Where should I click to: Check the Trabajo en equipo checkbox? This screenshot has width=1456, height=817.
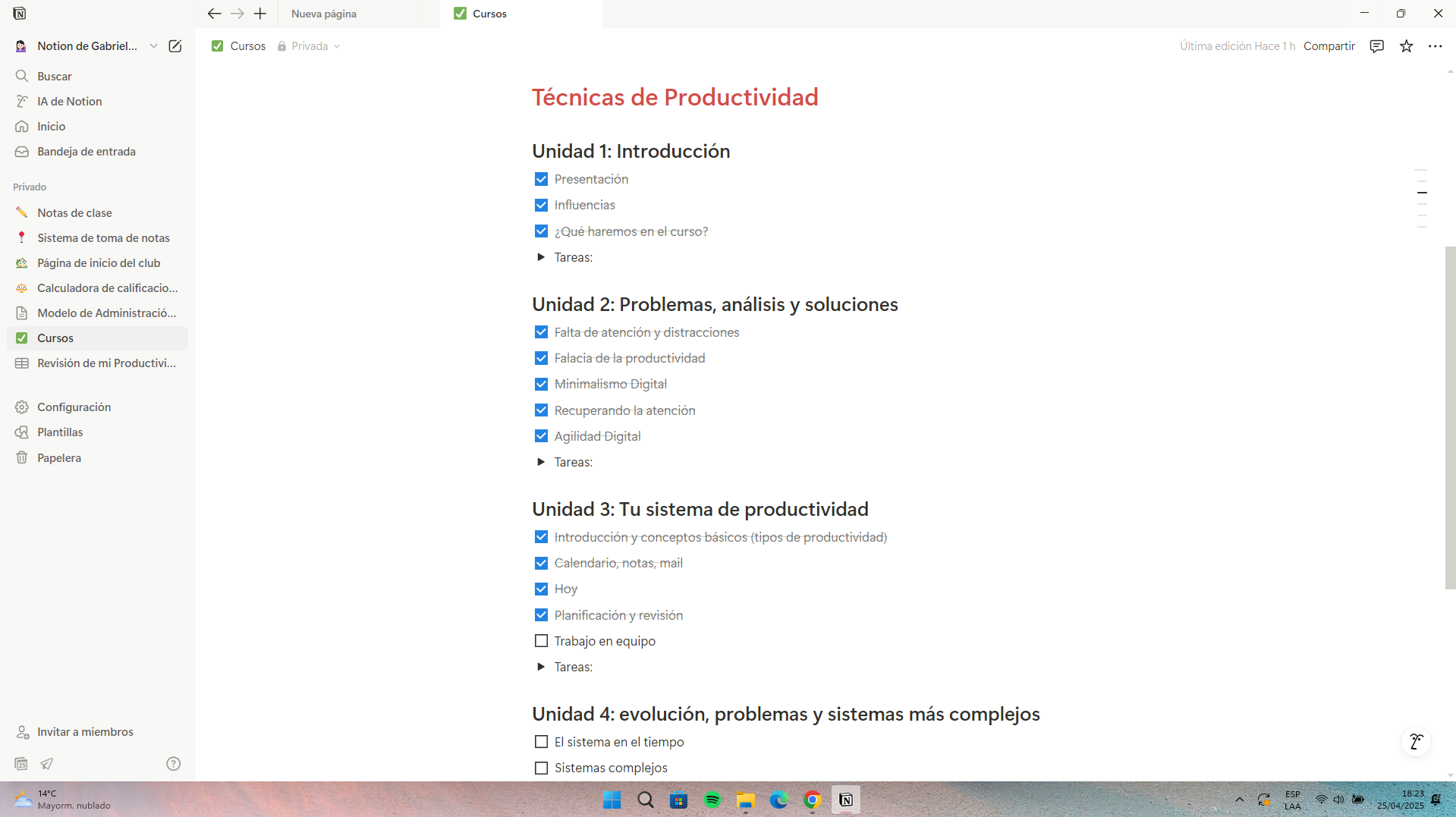click(541, 641)
